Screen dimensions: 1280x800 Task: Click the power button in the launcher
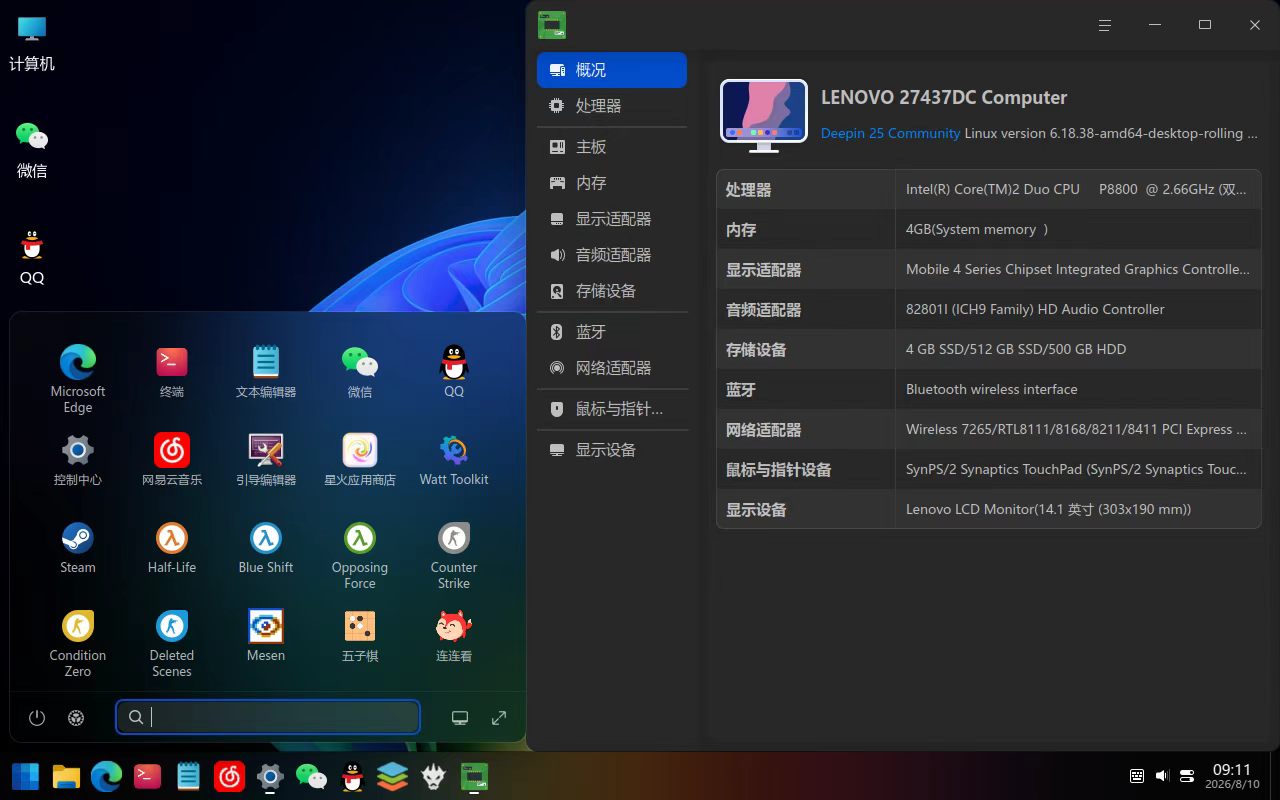tap(37, 717)
